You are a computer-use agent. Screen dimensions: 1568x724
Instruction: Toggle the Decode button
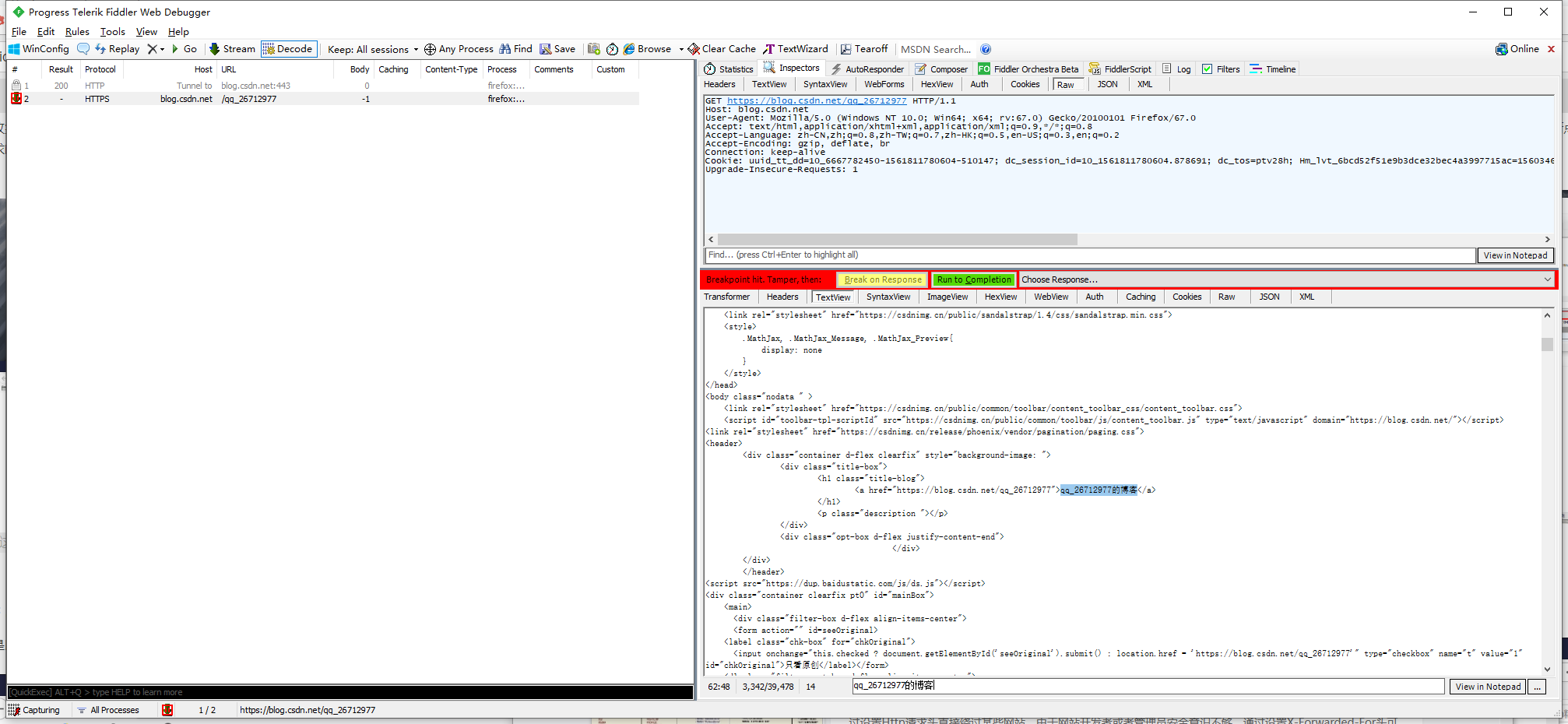pos(289,49)
